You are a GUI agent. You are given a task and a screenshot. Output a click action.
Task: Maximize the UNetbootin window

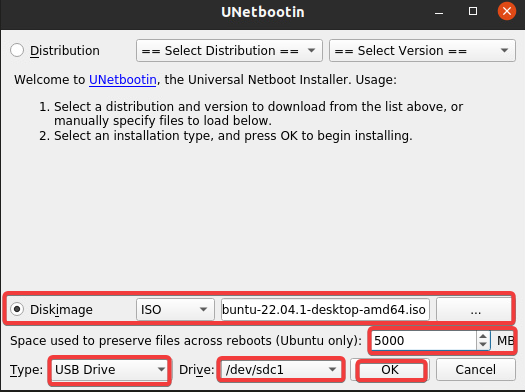click(473, 11)
